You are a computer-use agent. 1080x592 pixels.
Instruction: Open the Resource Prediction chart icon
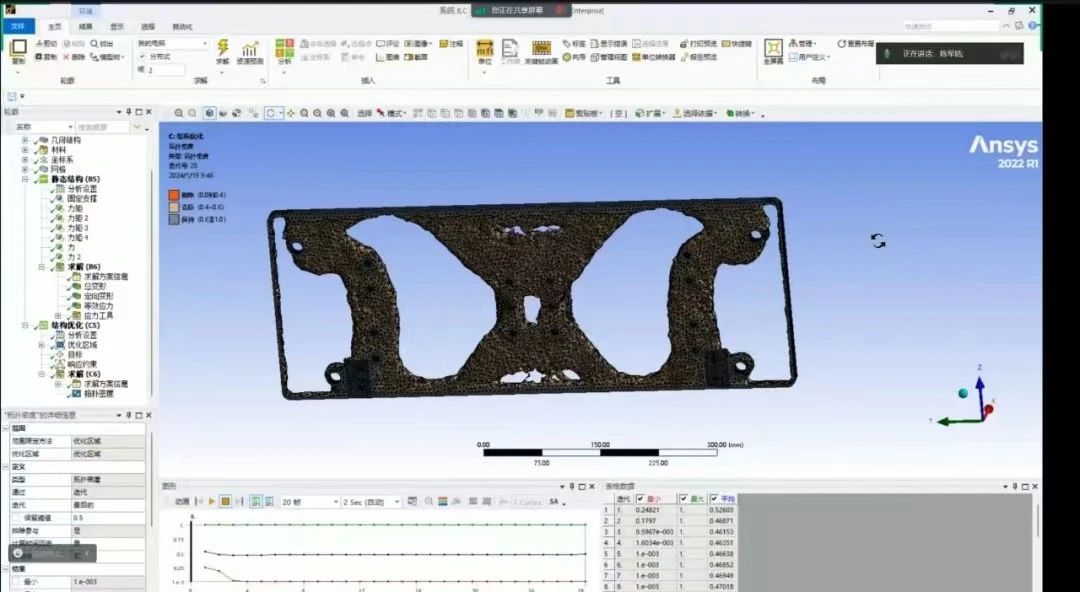click(250, 49)
